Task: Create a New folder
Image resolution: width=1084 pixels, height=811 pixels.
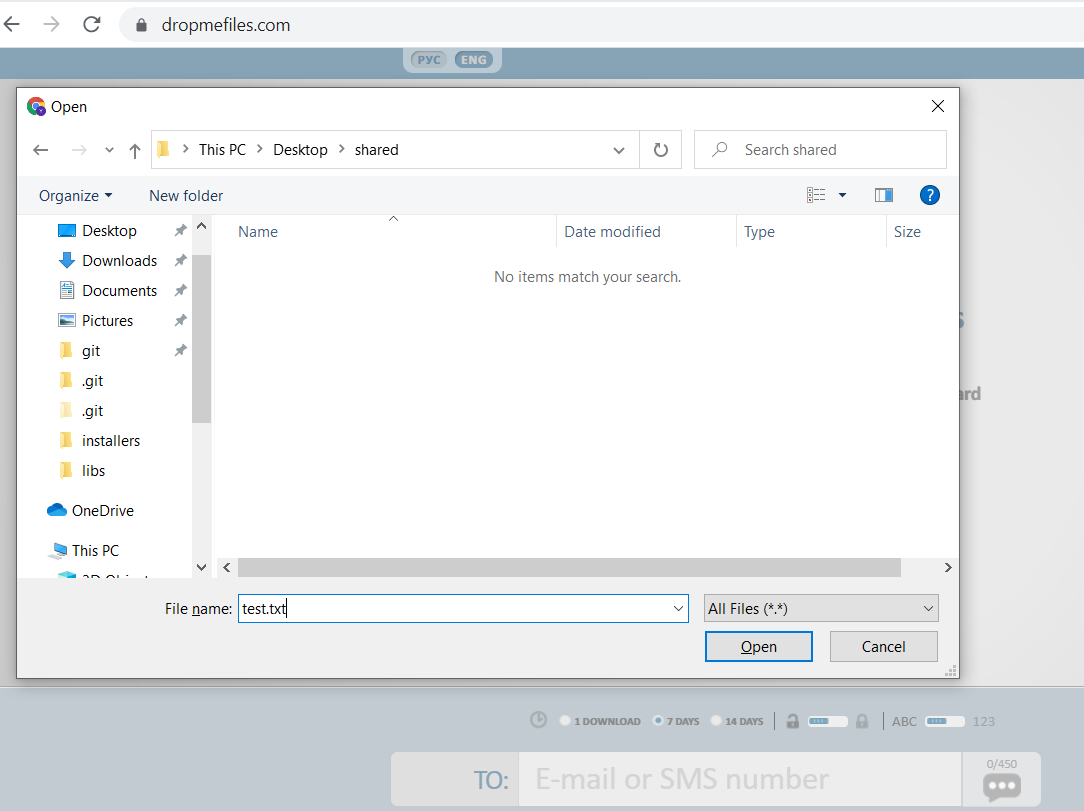Action: pyautogui.click(x=186, y=195)
